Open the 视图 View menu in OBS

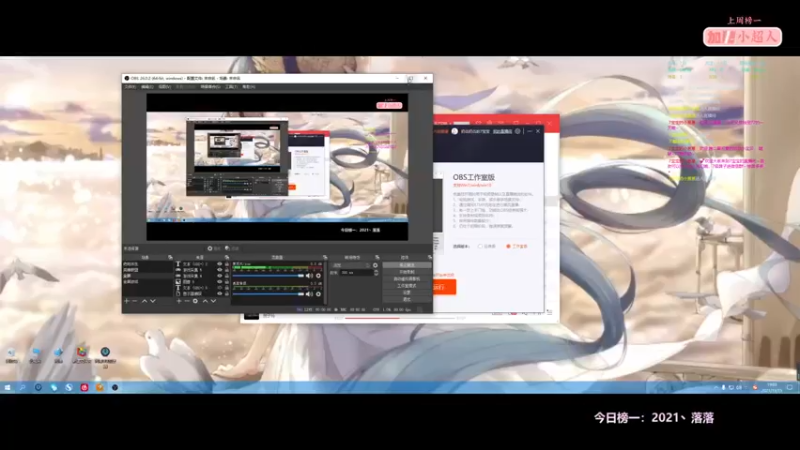(x=164, y=87)
